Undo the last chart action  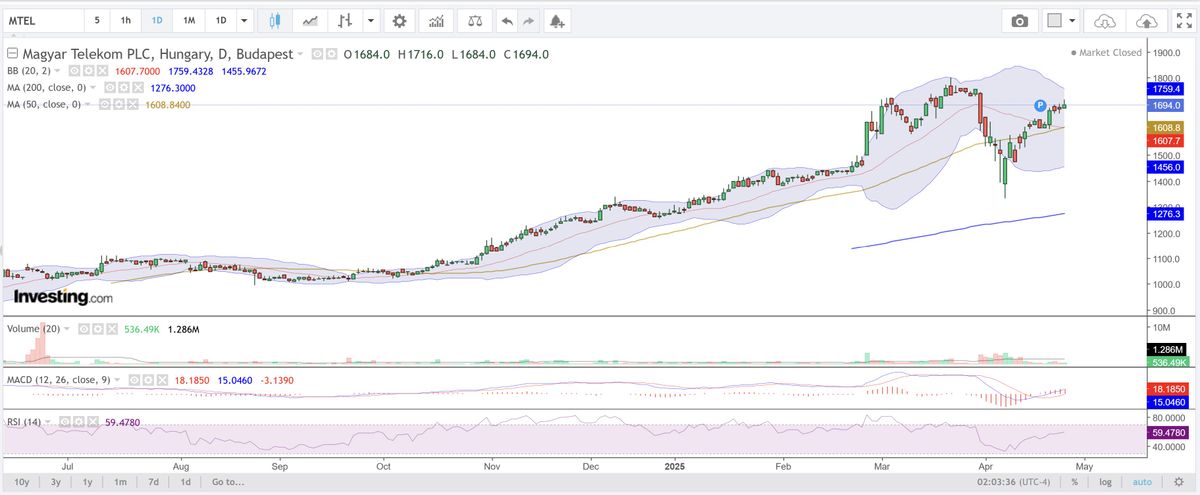click(x=507, y=20)
